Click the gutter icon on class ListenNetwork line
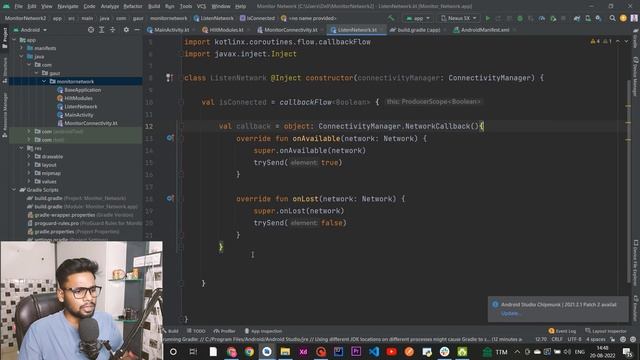The height and width of the screenshot is (360, 640). [x=169, y=78]
